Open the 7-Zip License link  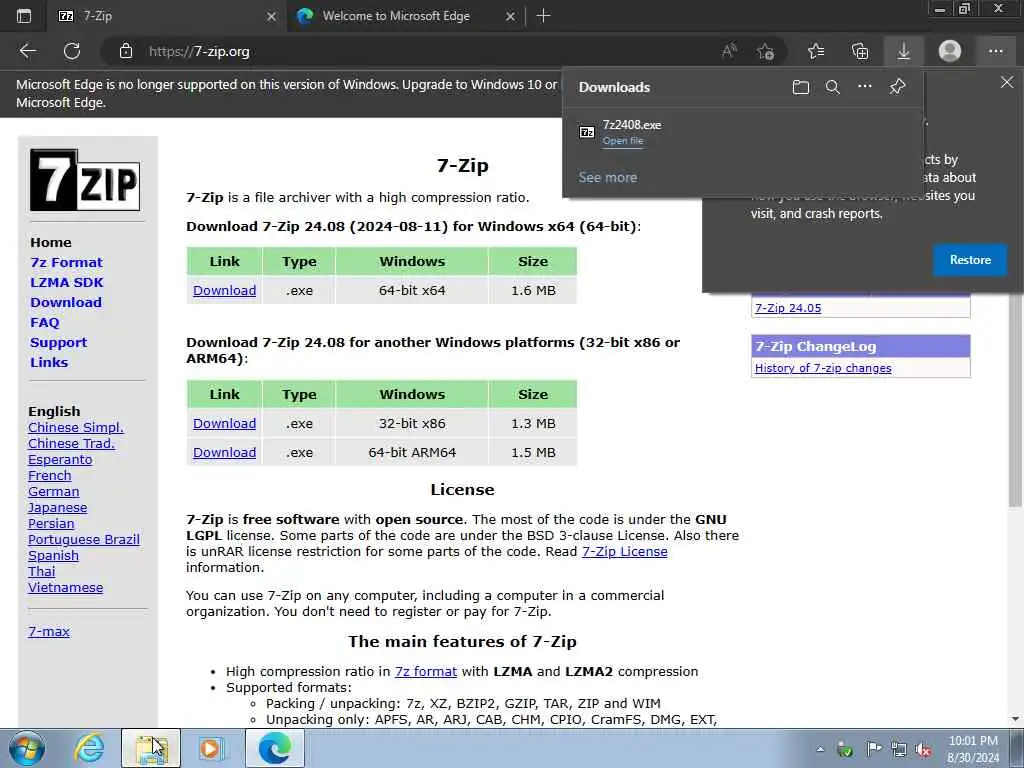coord(624,551)
